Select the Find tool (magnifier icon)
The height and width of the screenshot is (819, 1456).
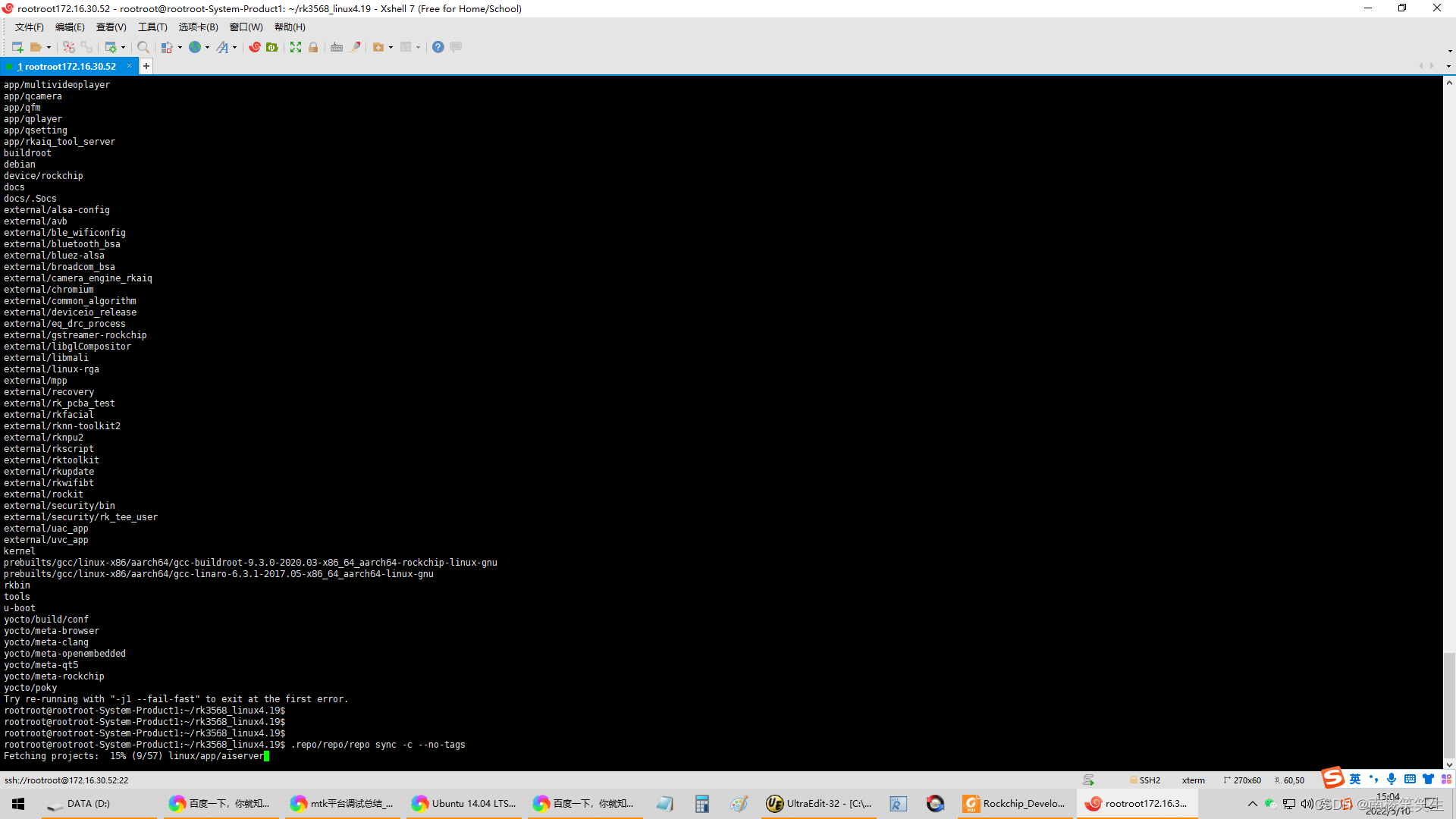tap(144, 47)
